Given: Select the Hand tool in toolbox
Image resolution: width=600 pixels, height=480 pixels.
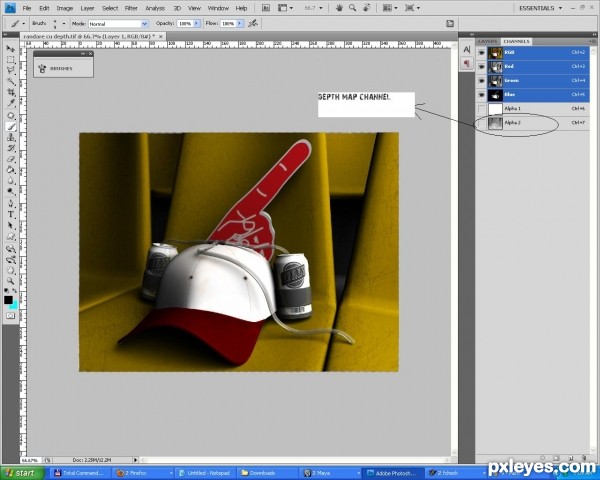Looking at the screenshot, I should pos(11,270).
